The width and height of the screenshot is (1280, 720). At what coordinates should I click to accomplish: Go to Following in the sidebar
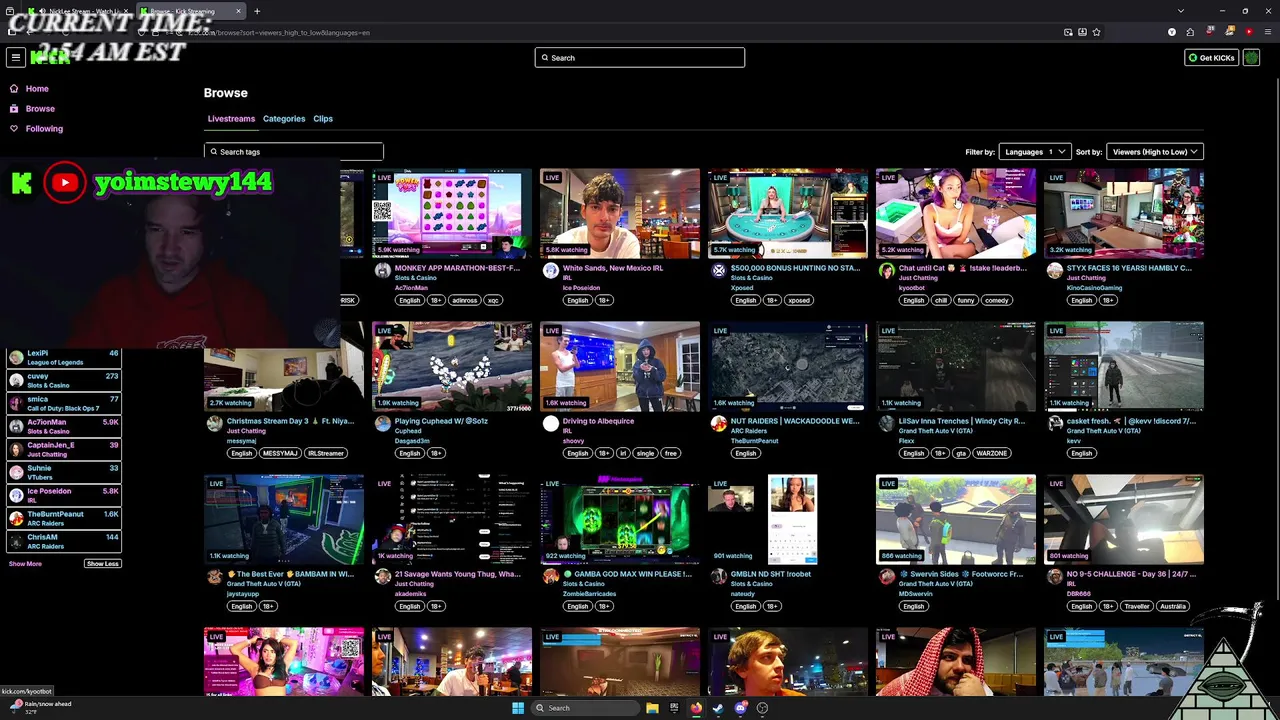[44, 129]
